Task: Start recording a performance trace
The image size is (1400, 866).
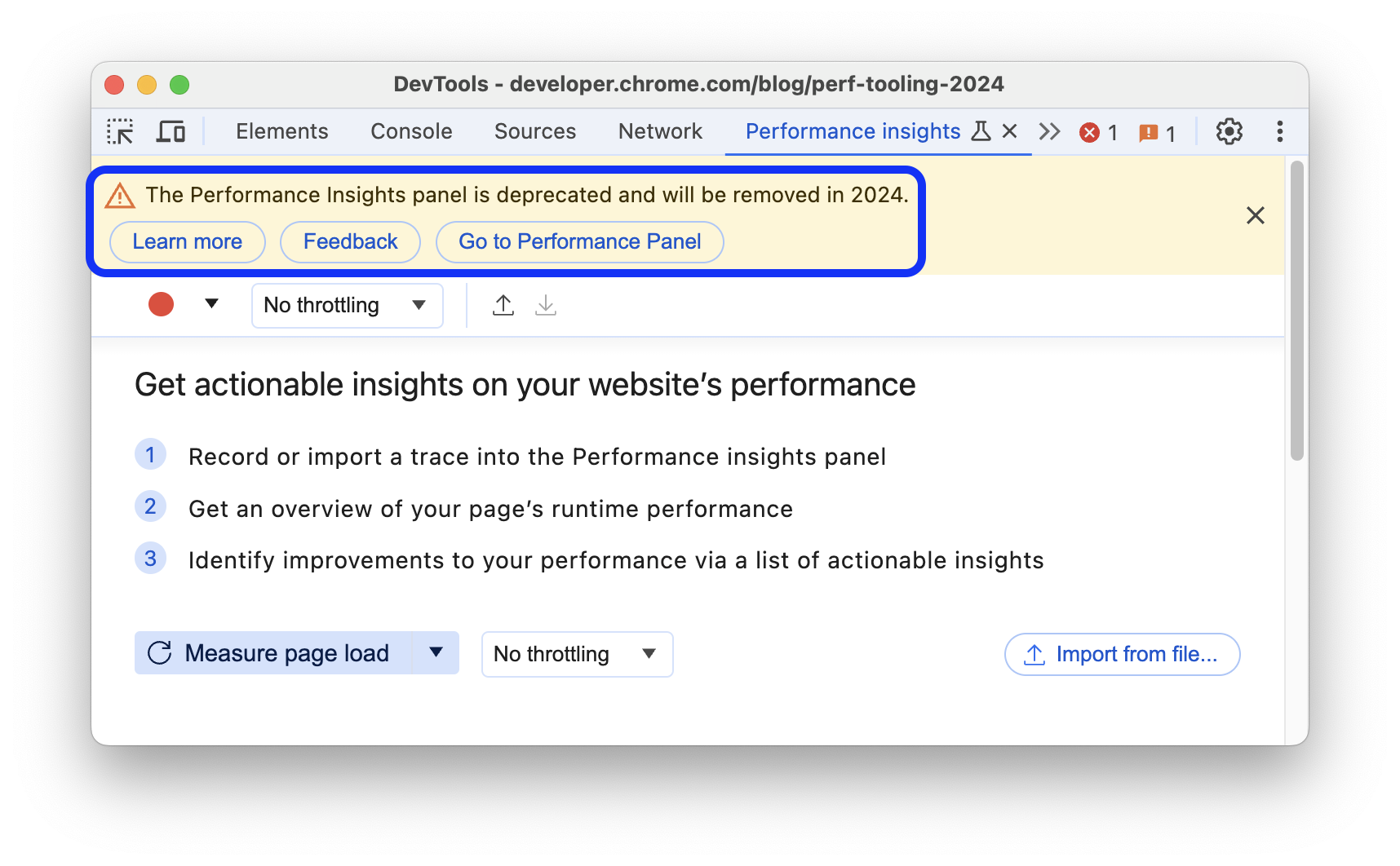Action: click(160, 304)
